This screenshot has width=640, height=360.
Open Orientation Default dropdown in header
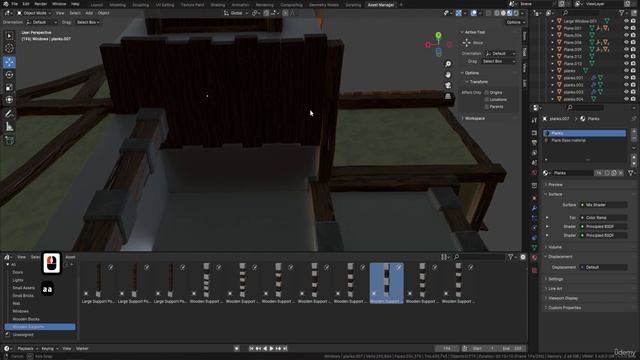click(x=41, y=22)
